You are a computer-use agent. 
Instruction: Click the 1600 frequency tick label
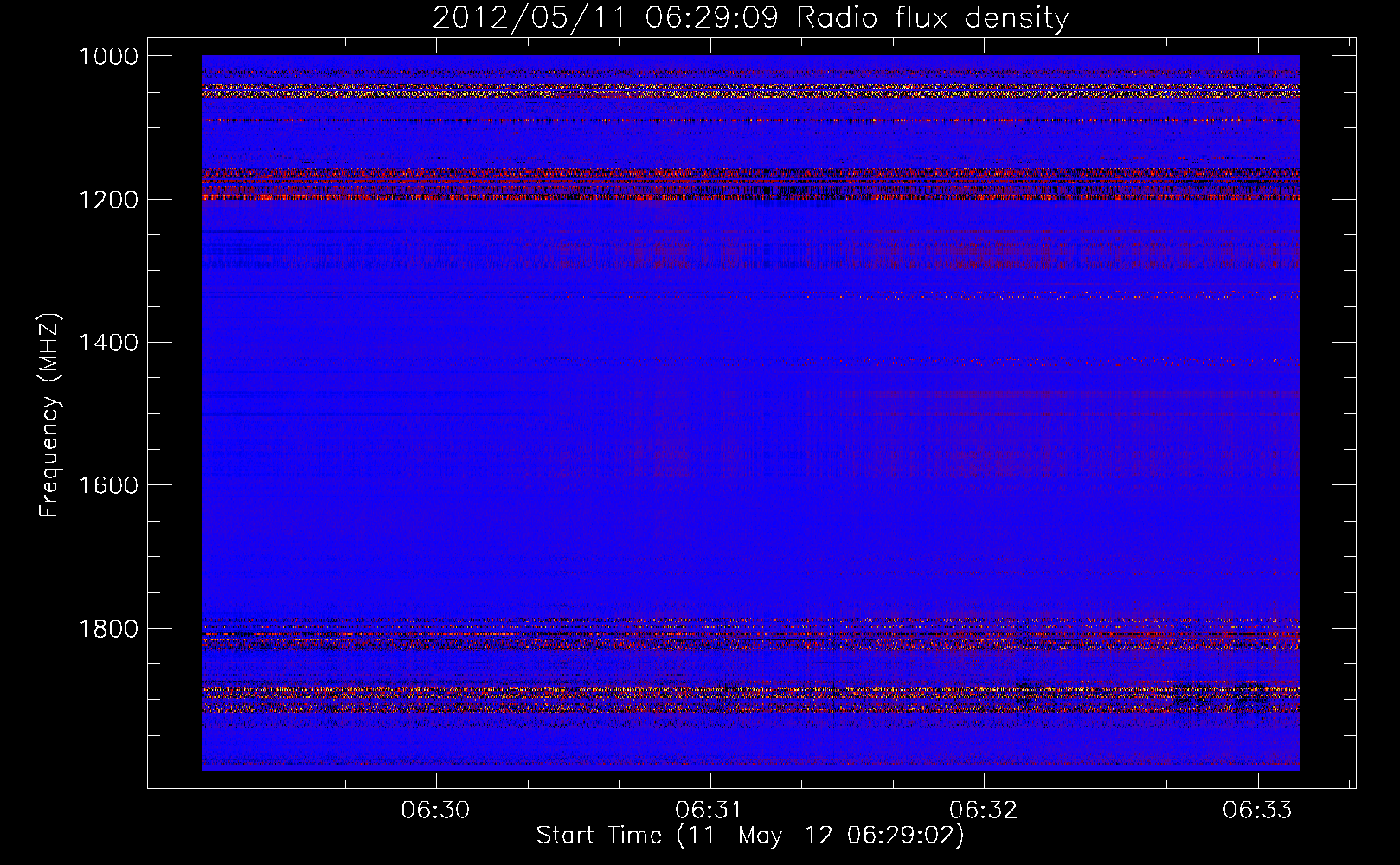[x=108, y=485]
